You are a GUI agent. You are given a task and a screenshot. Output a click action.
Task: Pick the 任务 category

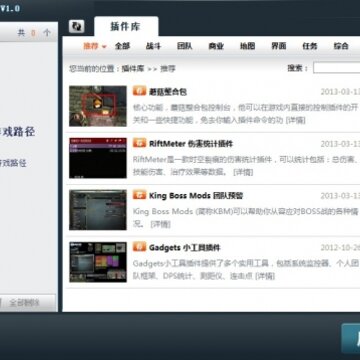[x=310, y=46]
